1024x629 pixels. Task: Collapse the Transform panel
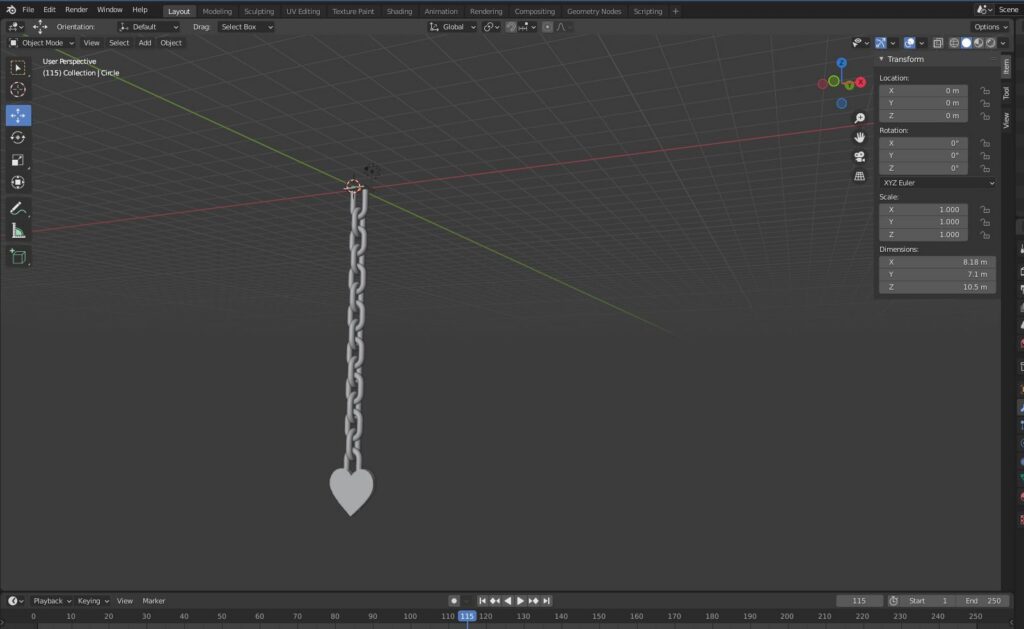point(881,59)
